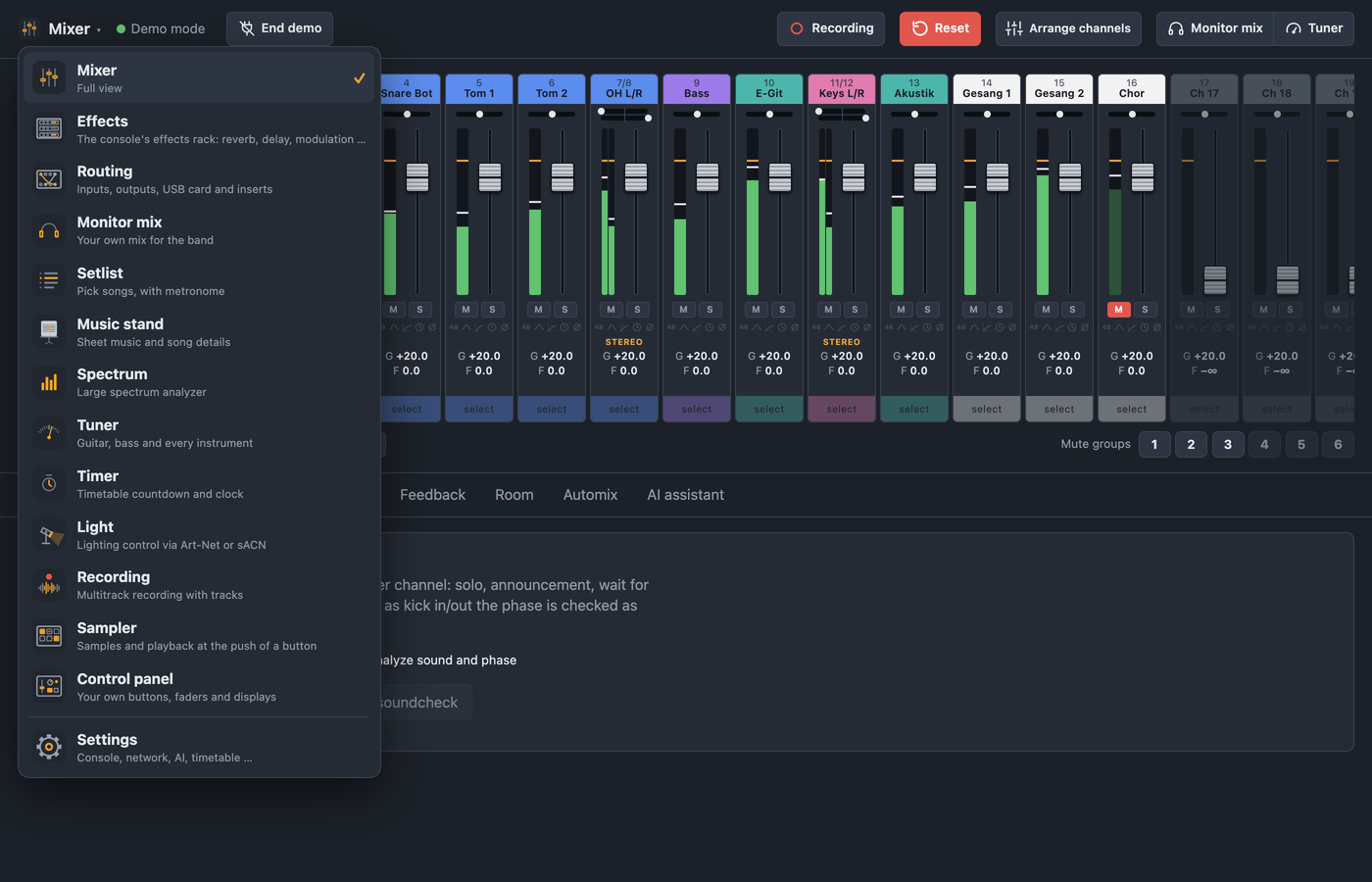This screenshot has width=1372, height=882.
Task: Open Arrange channels
Action: click(1068, 28)
